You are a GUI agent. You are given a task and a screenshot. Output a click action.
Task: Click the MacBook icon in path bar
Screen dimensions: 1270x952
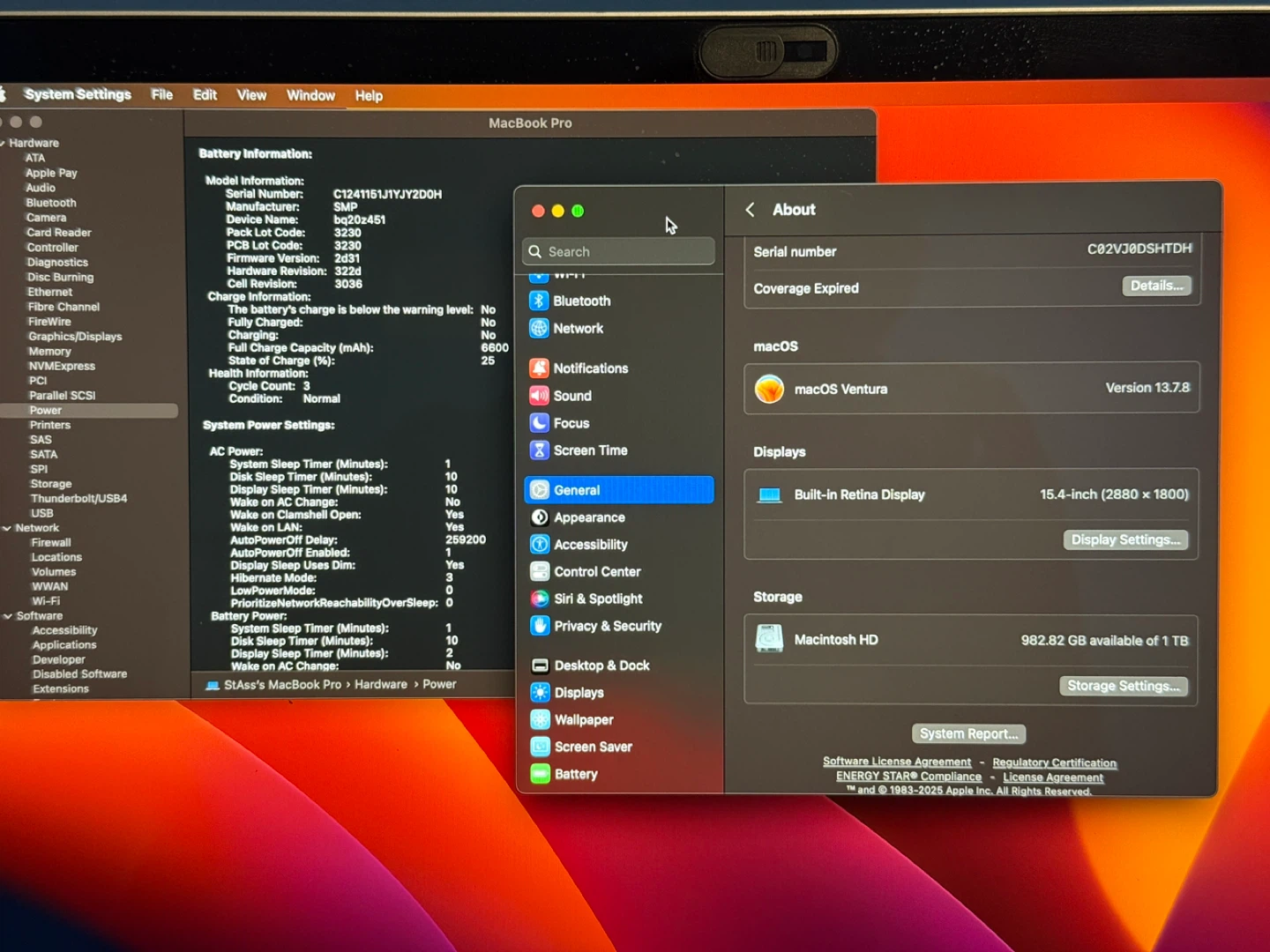tap(213, 685)
